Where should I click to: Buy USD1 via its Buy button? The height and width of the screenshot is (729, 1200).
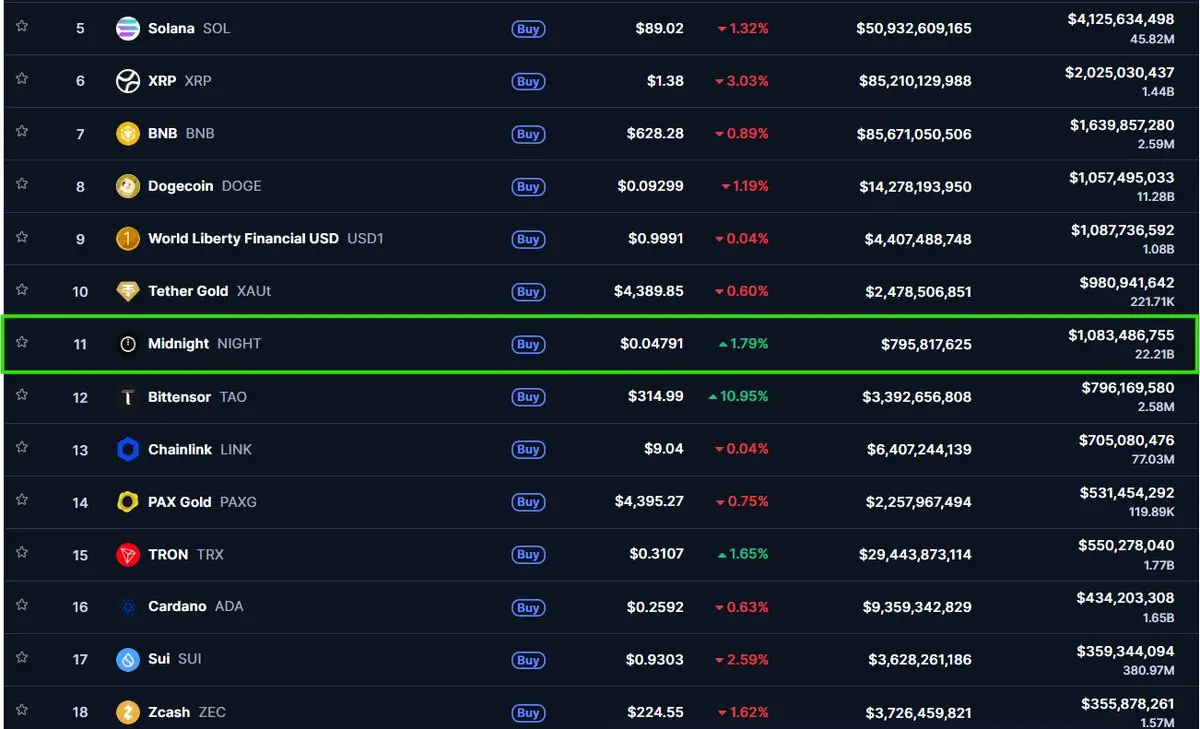coord(528,239)
